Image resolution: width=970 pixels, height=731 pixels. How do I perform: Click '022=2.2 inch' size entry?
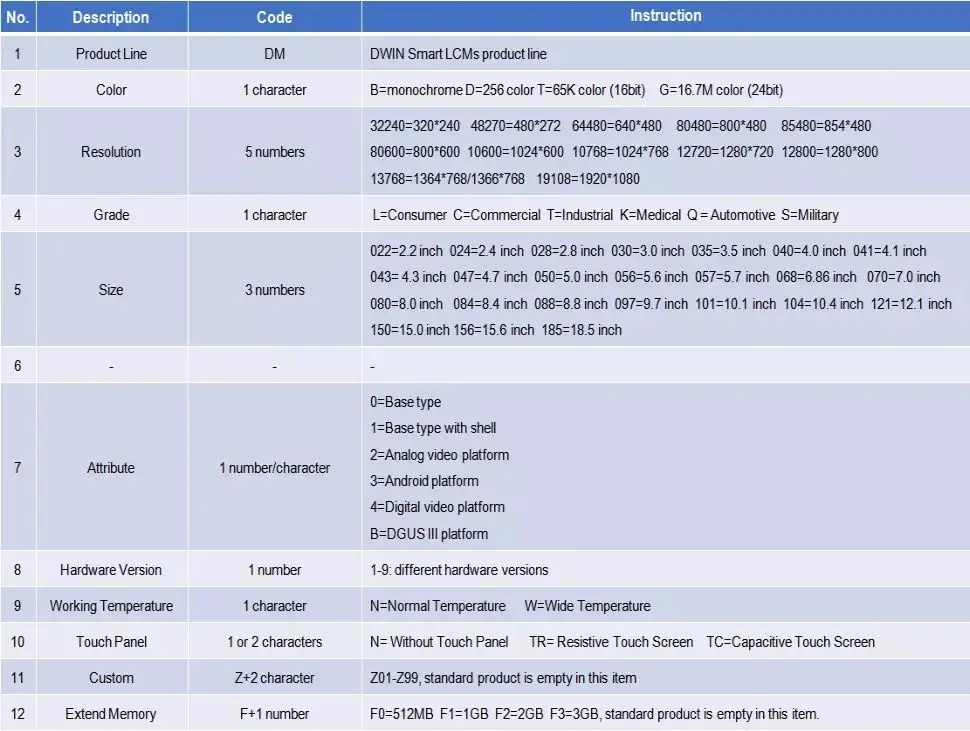coord(406,250)
